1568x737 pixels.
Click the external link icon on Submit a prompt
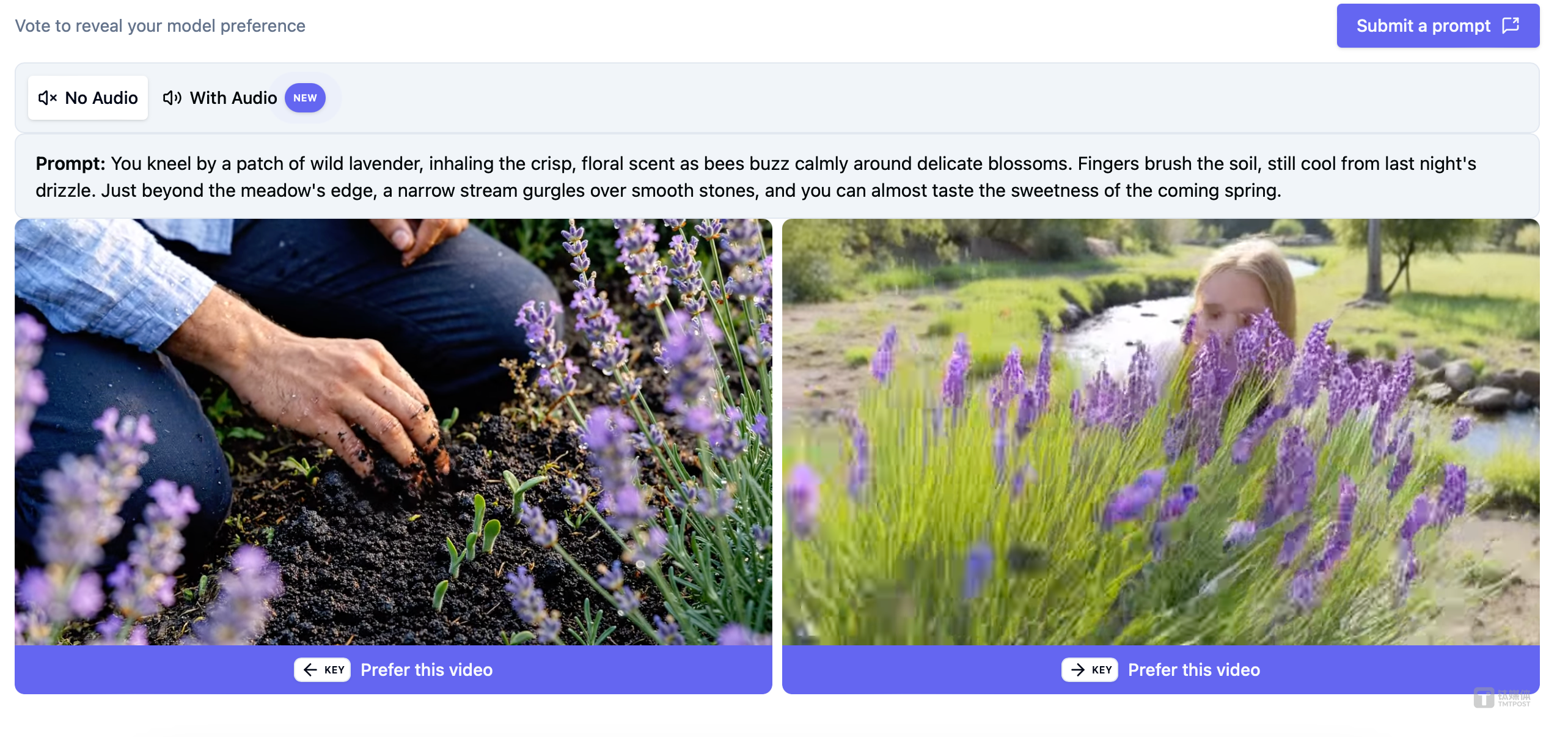coord(1511,25)
